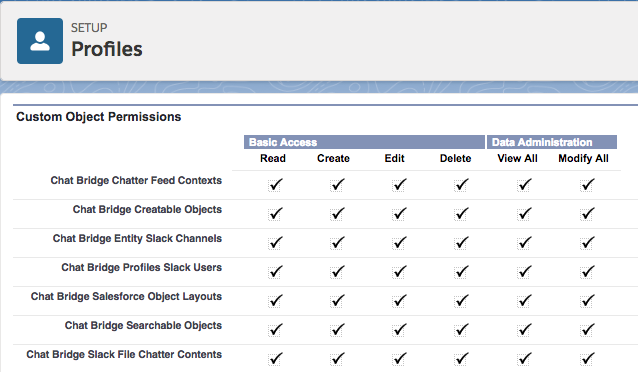Image resolution: width=638 pixels, height=372 pixels.
Task: Toggle Modify All for Chat Bridge Creatable Objects
Action: (x=587, y=214)
